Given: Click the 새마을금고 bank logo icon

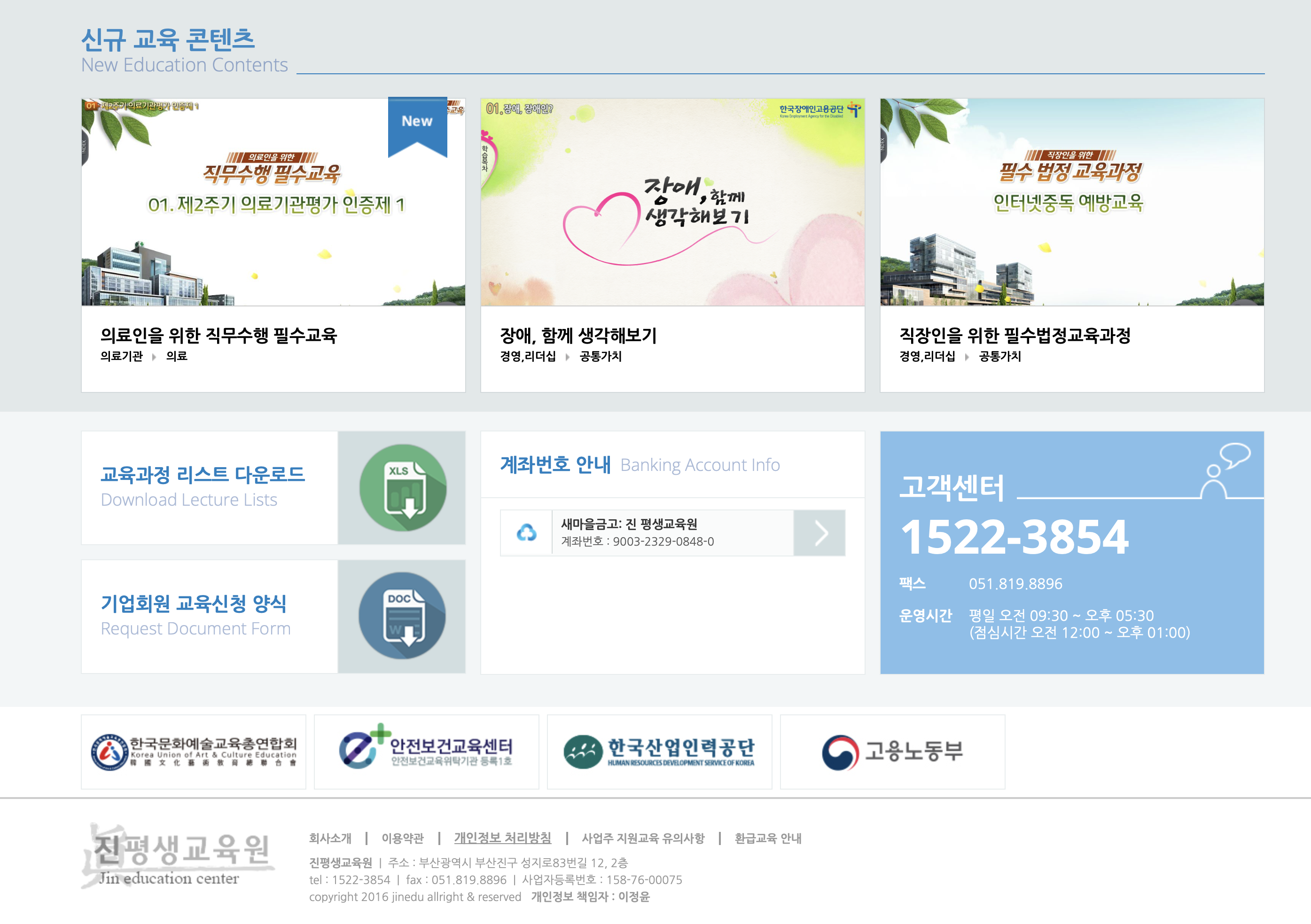Looking at the screenshot, I should pos(526,533).
